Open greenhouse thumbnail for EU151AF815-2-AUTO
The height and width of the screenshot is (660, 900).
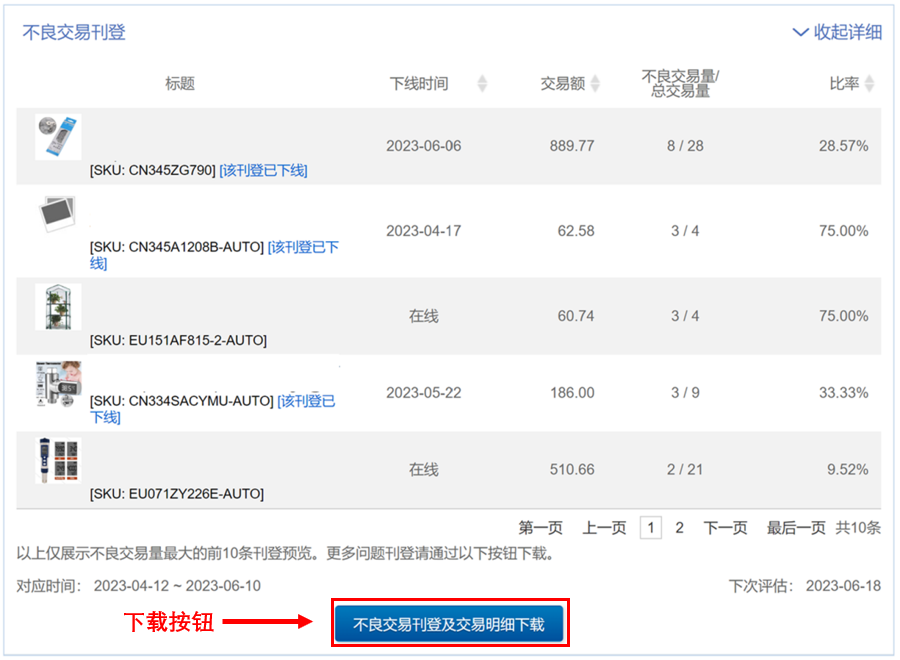58,306
